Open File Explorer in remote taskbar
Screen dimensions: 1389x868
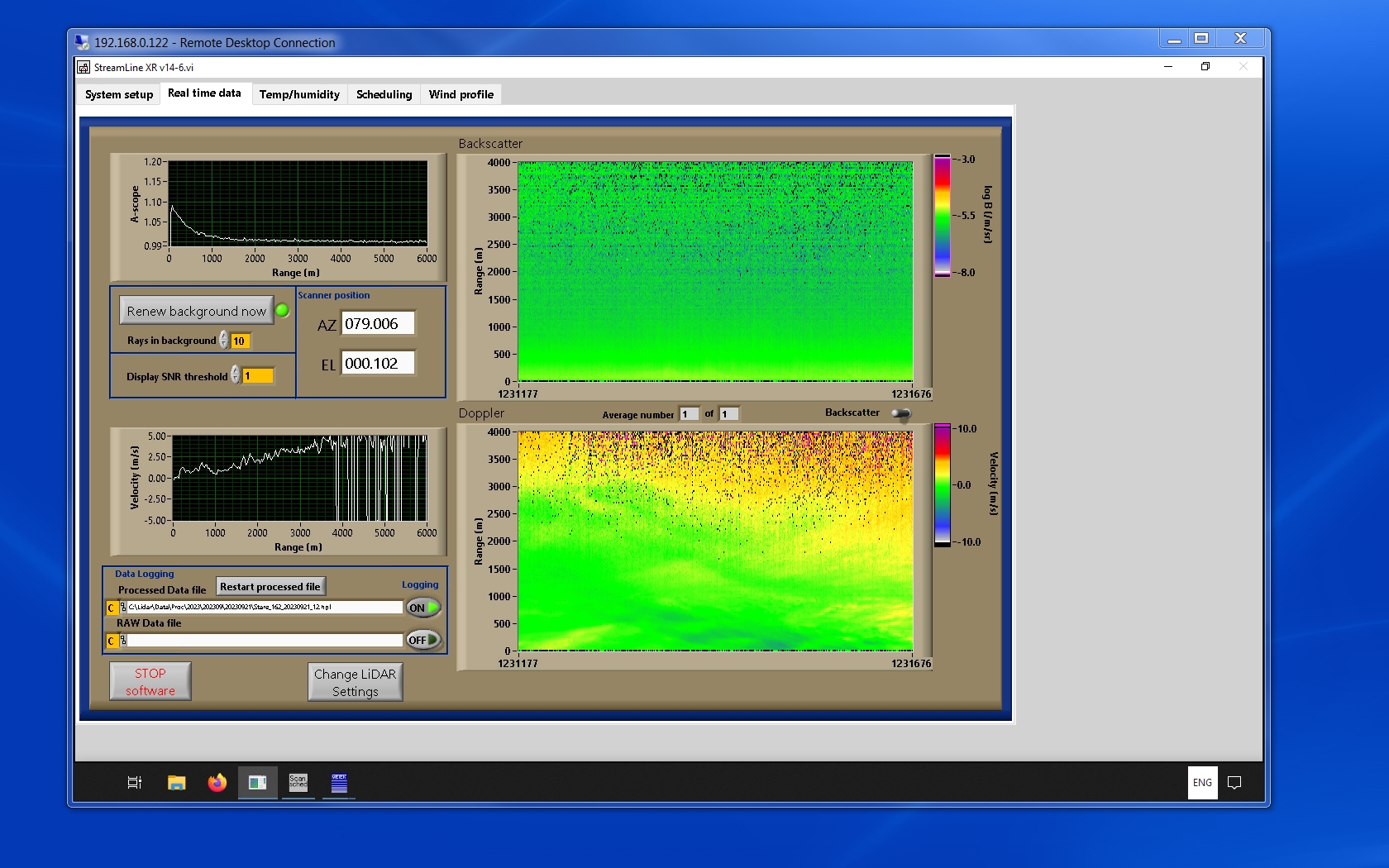[x=176, y=782]
